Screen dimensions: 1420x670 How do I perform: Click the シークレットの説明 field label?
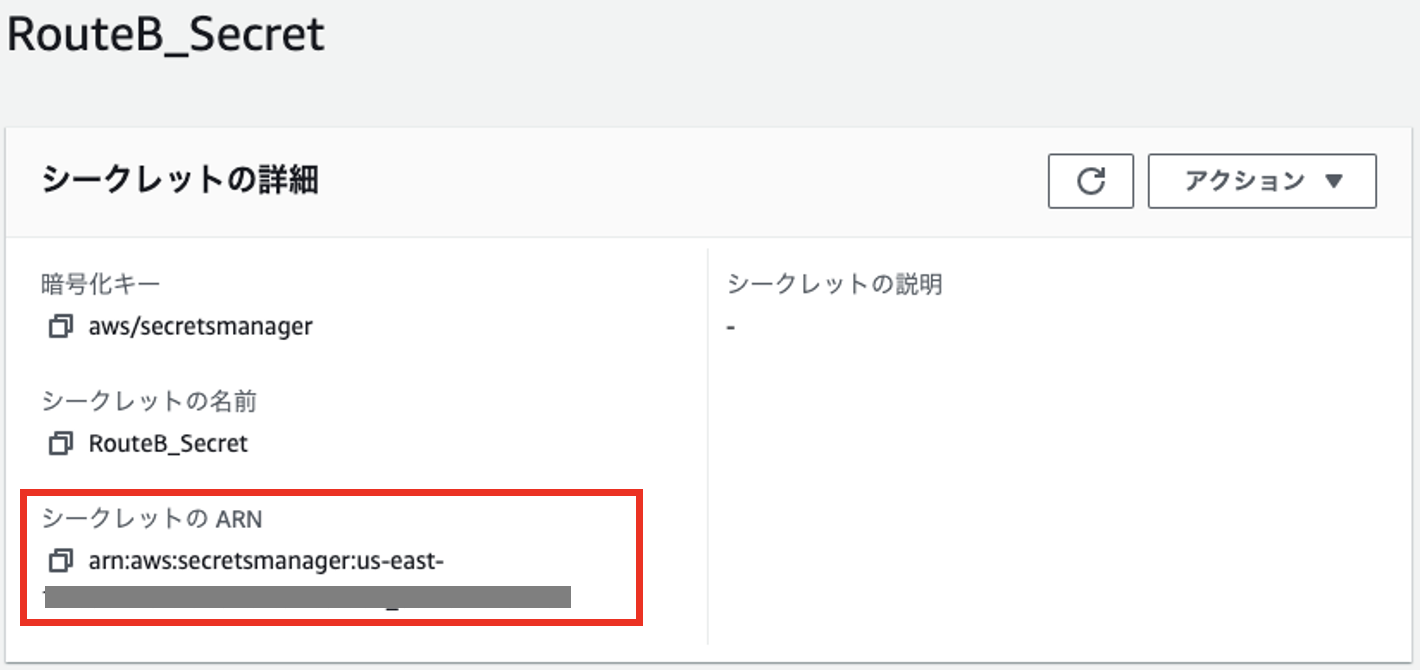tap(835, 285)
